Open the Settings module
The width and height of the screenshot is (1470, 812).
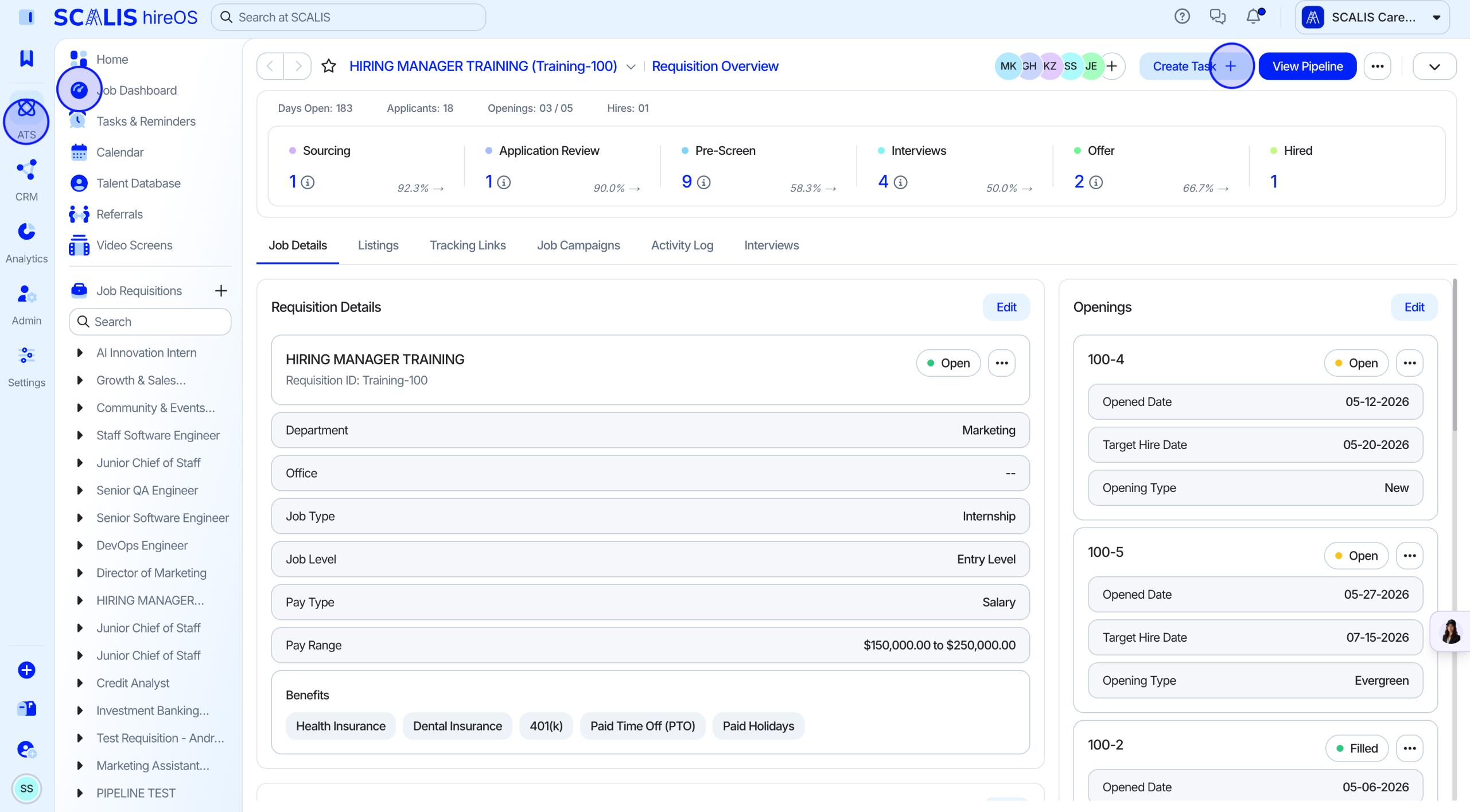(x=26, y=366)
